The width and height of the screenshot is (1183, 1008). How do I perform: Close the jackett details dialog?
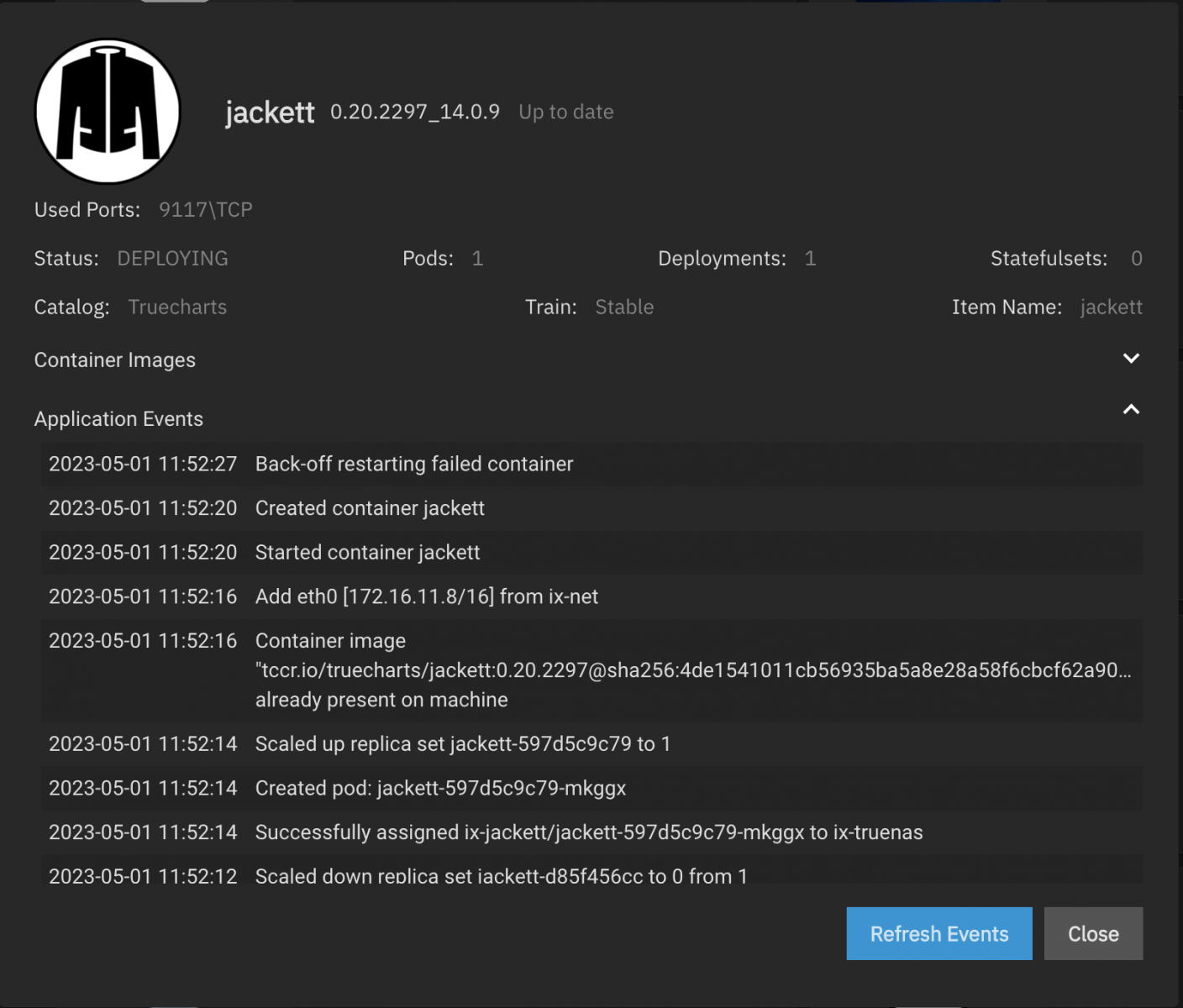1093,933
